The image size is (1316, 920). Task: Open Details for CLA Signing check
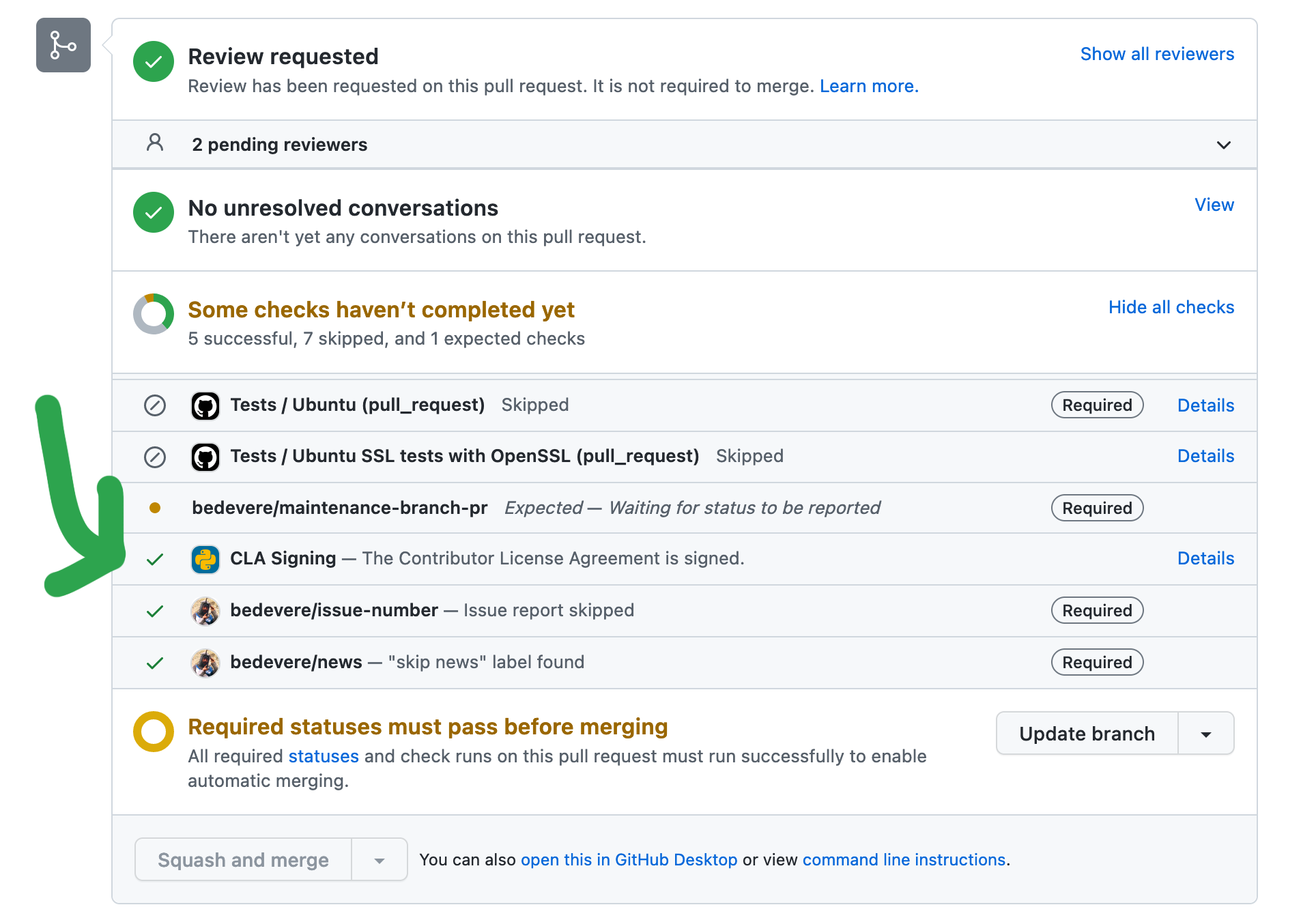pos(1205,558)
